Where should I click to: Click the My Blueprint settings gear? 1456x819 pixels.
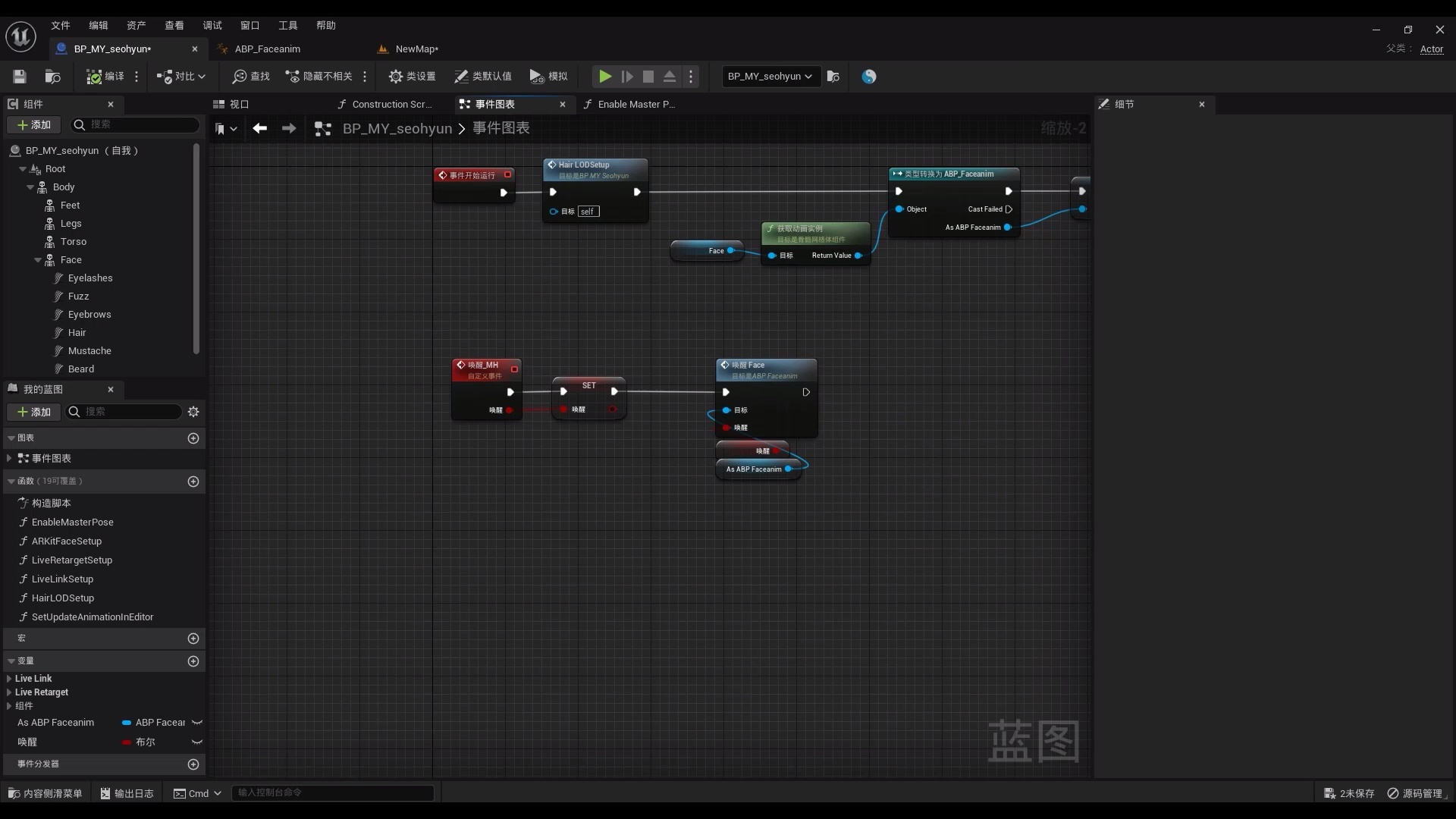pos(193,412)
